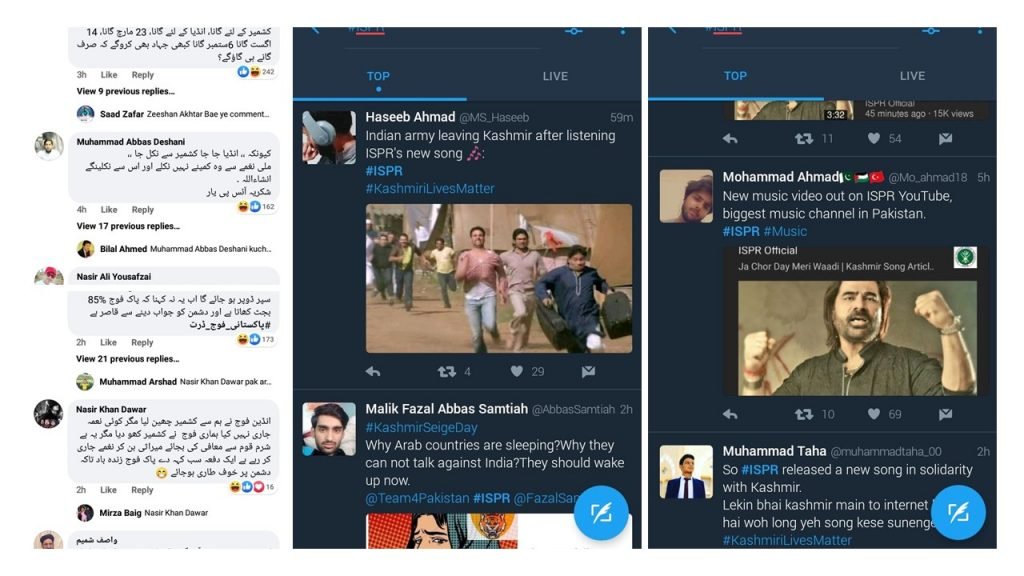Reply to Mohammad Ahmad's tweet
Screen dimensions: 1024x576
click(x=730, y=414)
